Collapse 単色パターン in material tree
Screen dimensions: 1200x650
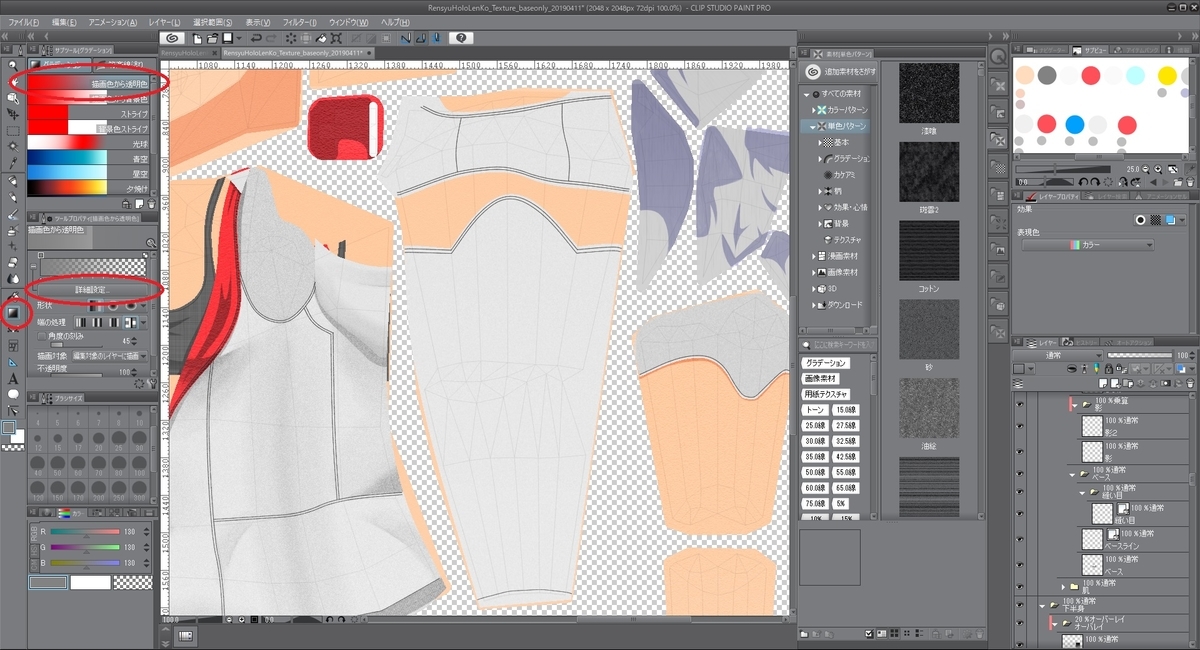coord(812,127)
